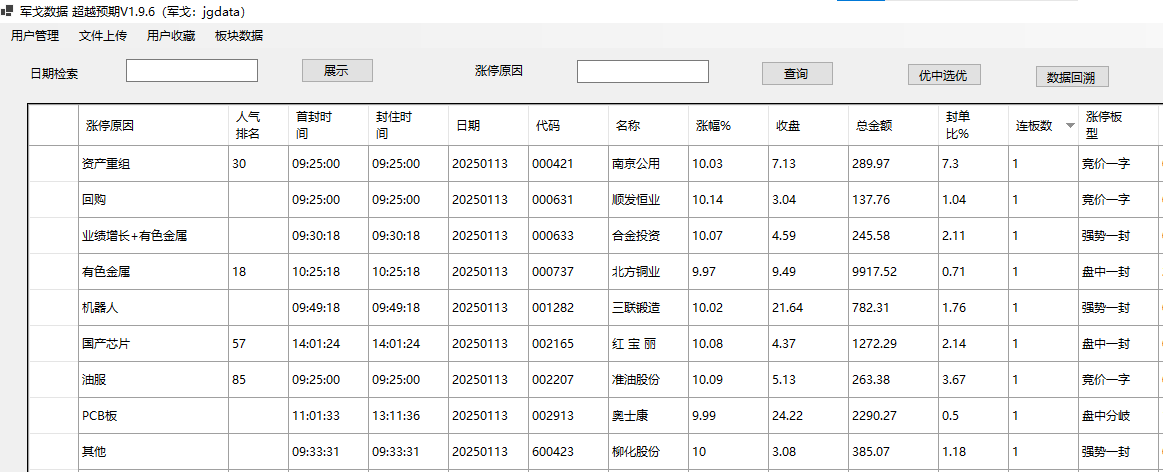This screenshot has height=472, width=1163.
Task: Select the 油服 reason cell
Action: [x=154, y=380]
